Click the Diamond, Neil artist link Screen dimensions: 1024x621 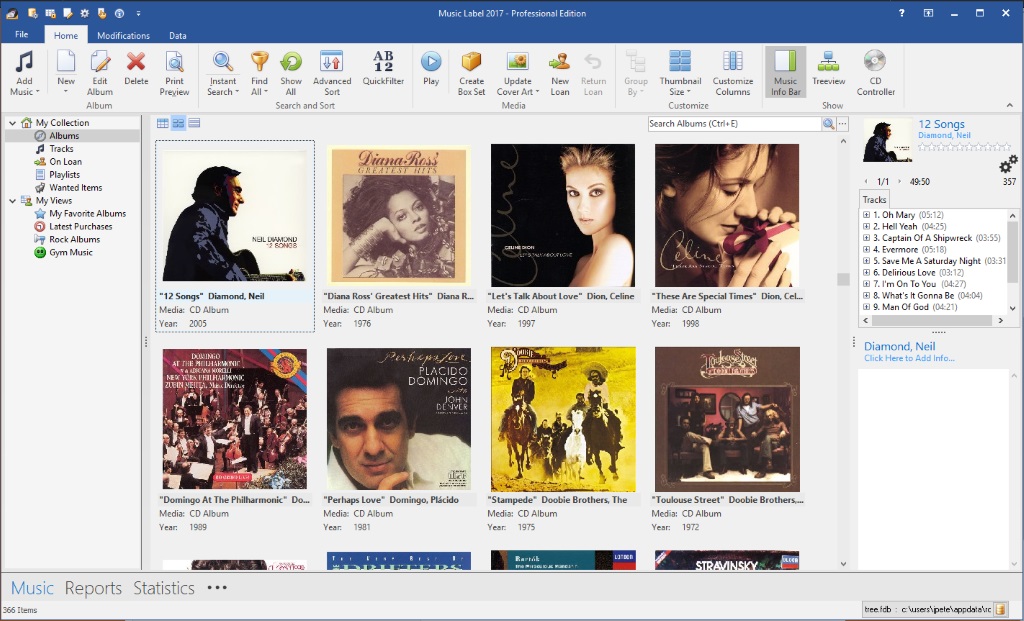pyautogui.click(x=944, y=135)
